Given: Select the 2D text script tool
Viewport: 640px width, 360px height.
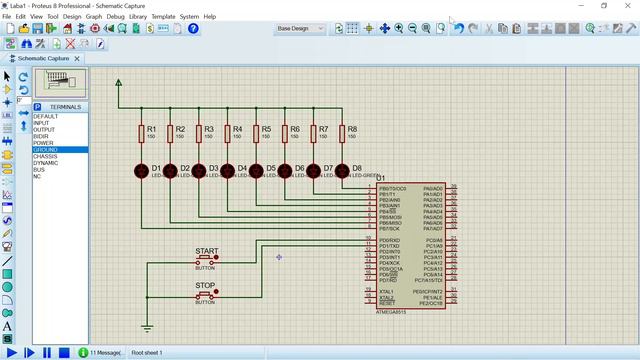Looking at the screenshot, I should coord(7,326).
